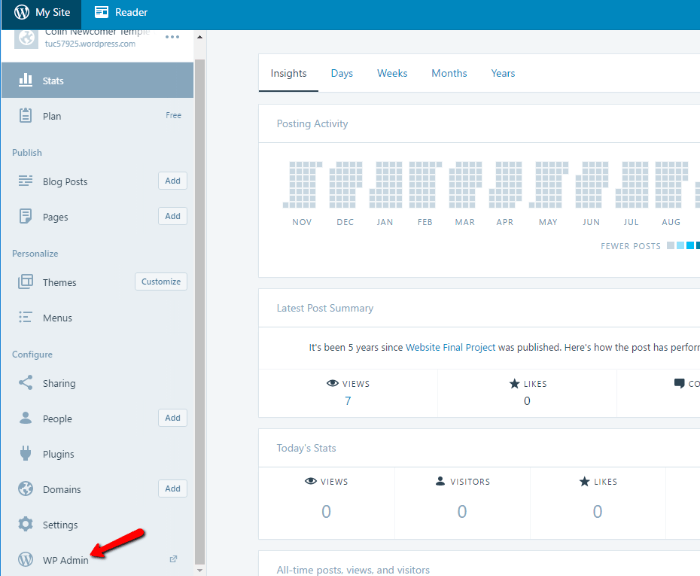The width and height of the screenshot is (700, 576).
Task: Open Blog Posts in sidebar
Action: (65, 181)
